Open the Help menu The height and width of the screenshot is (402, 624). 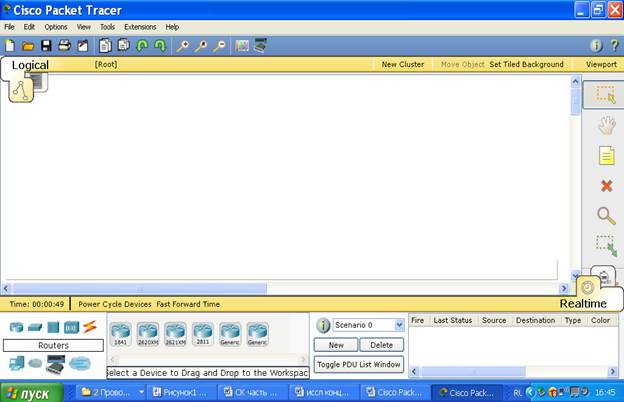point(172,27)
